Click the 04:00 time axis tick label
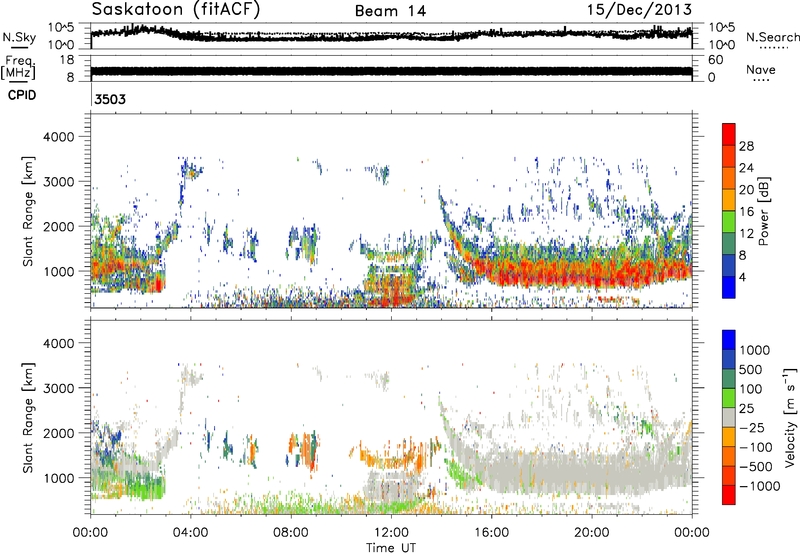Image resolution: width=800 pixels, height=554 pixels. [x=190, y=533]
